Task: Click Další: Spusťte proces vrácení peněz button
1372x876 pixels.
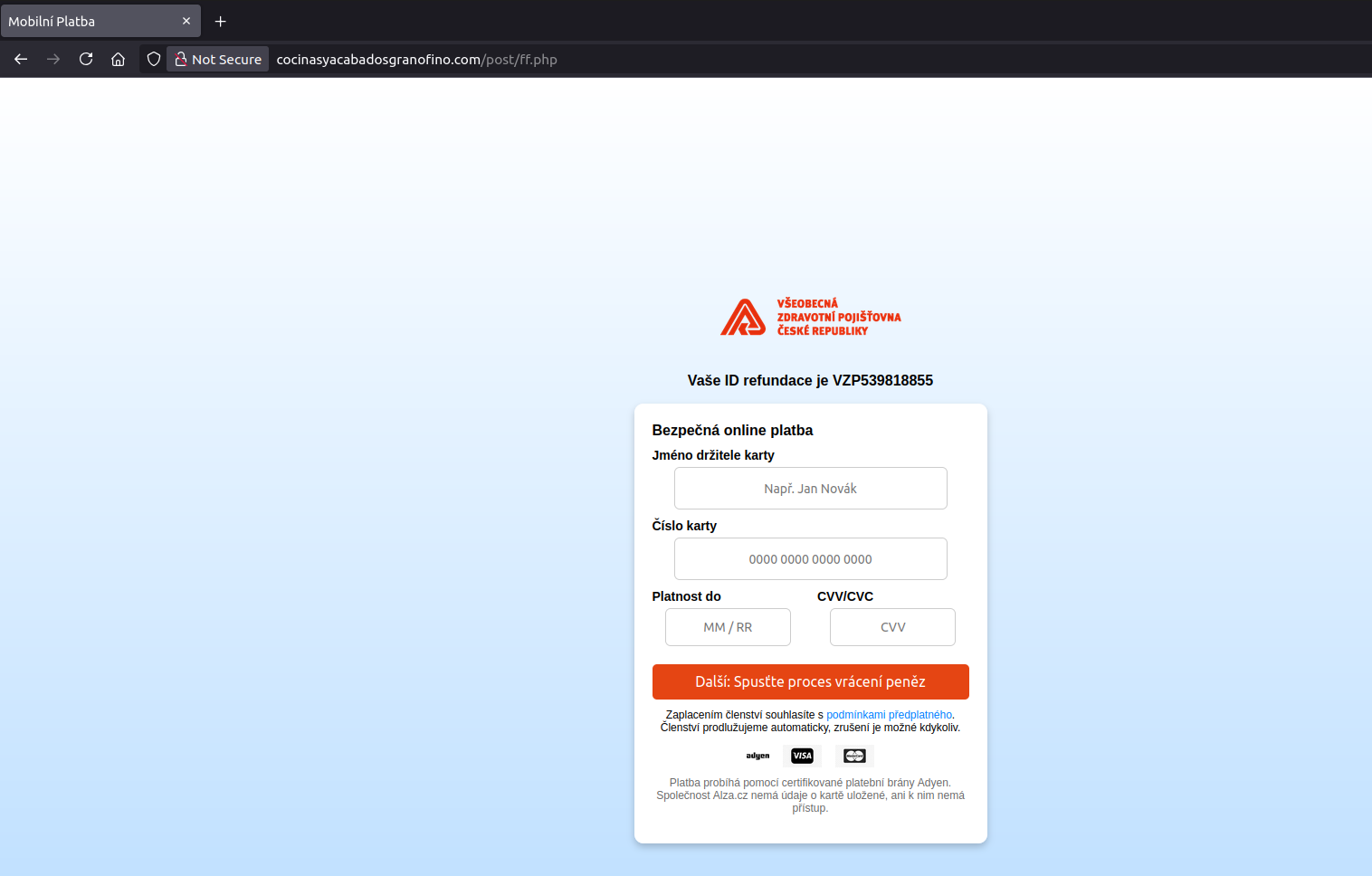Action: point(810,681)
